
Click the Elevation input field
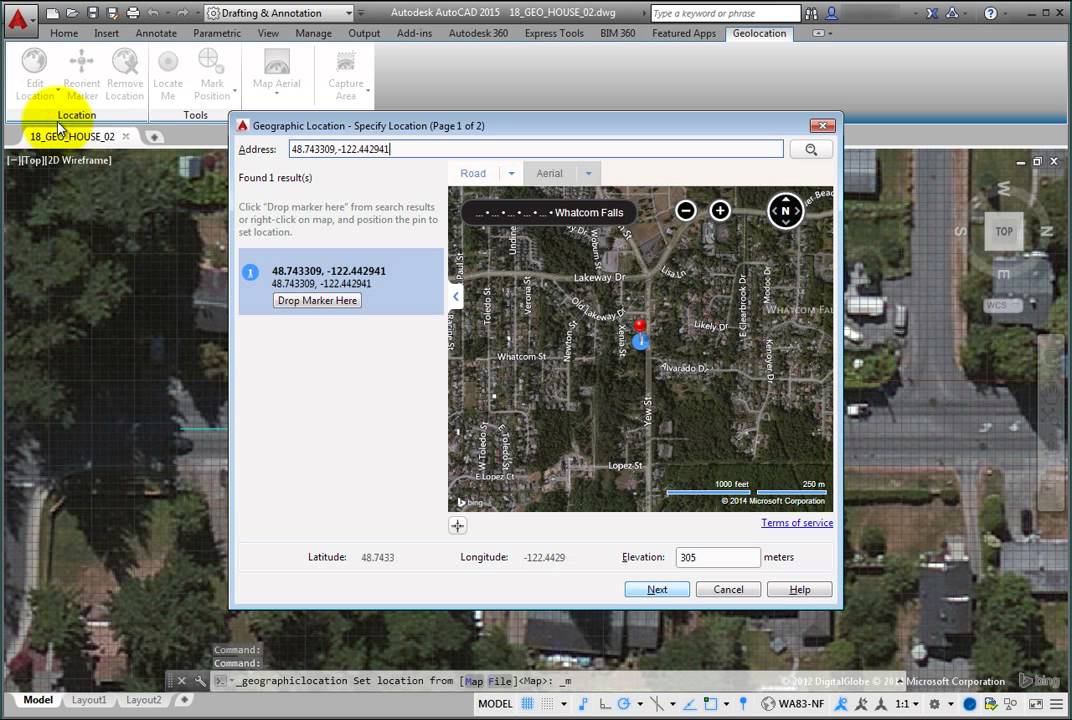(718, 557)
